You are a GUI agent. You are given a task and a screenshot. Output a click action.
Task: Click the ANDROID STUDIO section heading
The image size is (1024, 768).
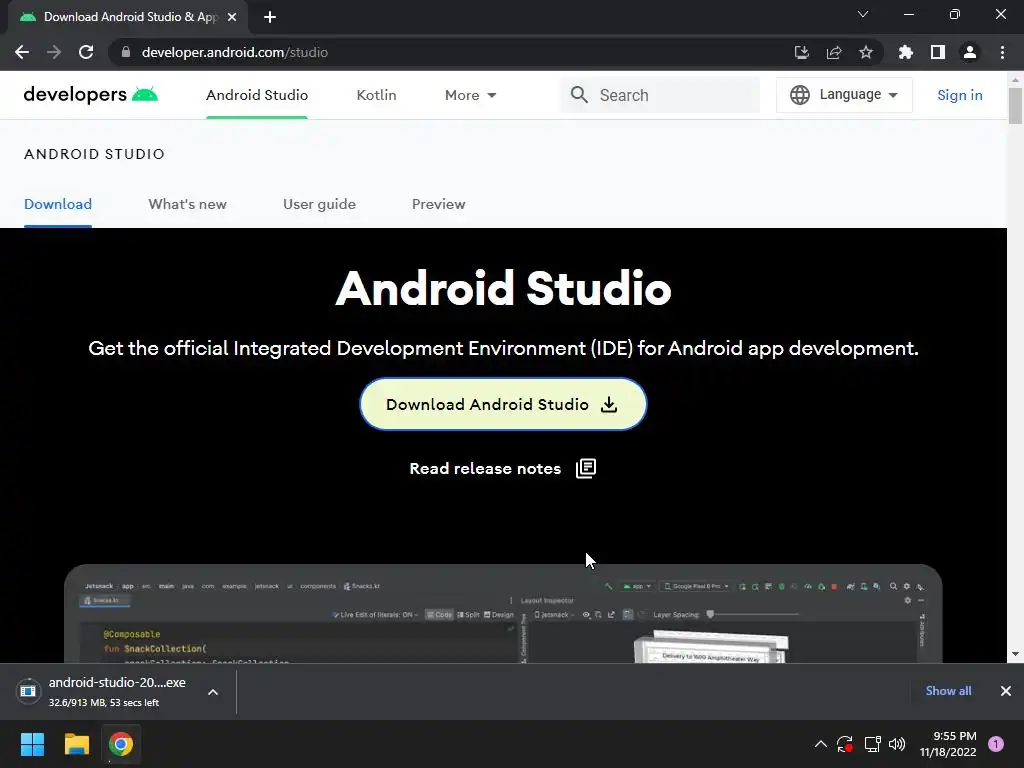[94, 154]
